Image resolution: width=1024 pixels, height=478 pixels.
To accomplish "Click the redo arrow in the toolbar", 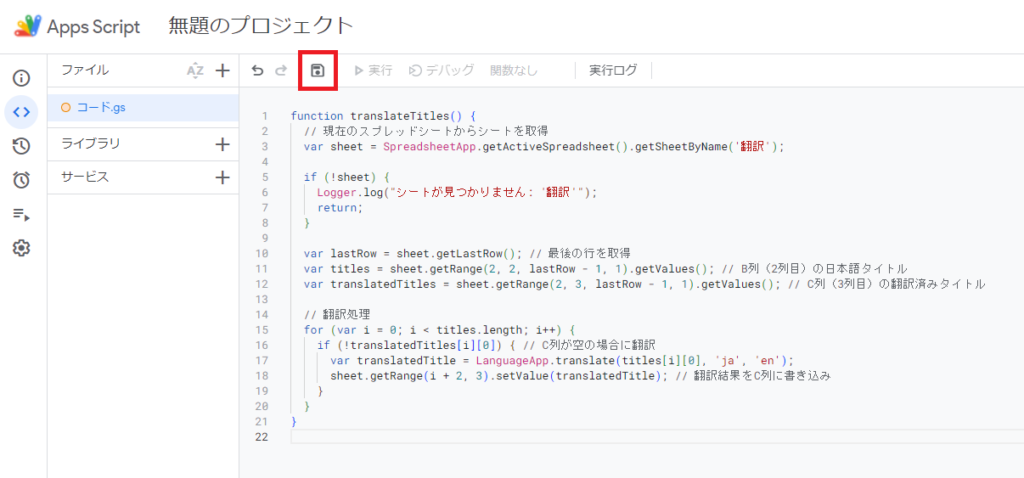I will click(281, 70).
